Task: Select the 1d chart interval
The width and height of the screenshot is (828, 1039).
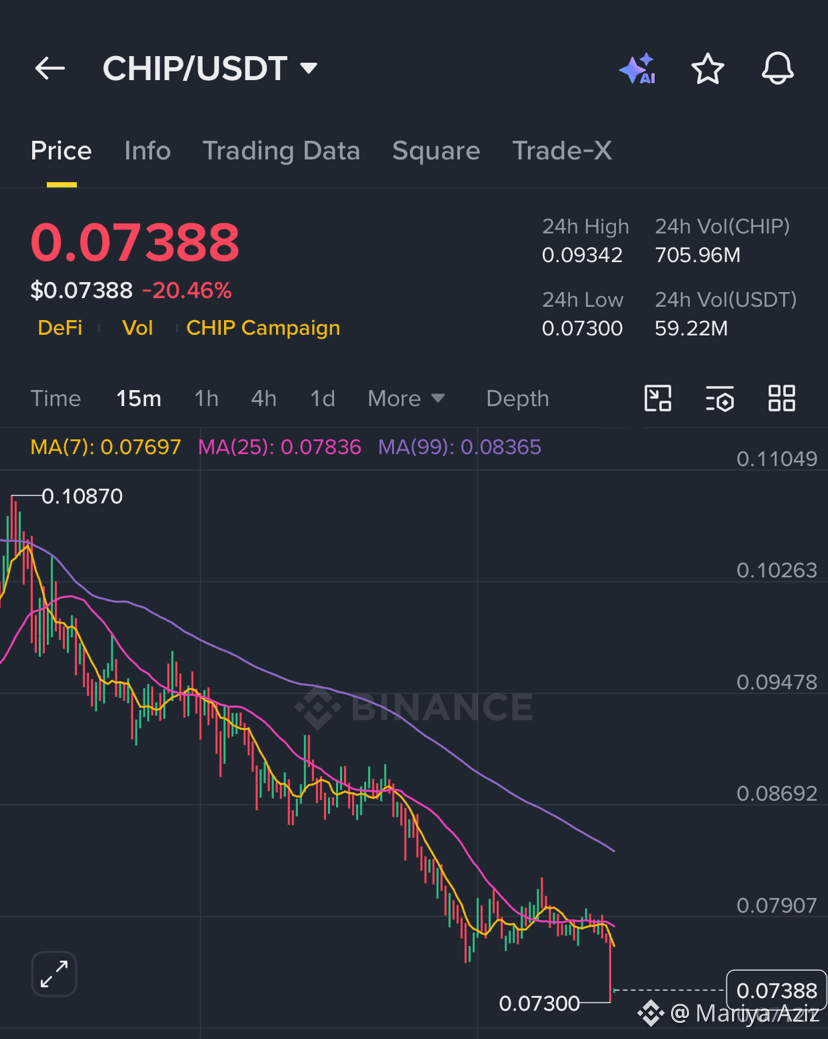Action: 323,398
